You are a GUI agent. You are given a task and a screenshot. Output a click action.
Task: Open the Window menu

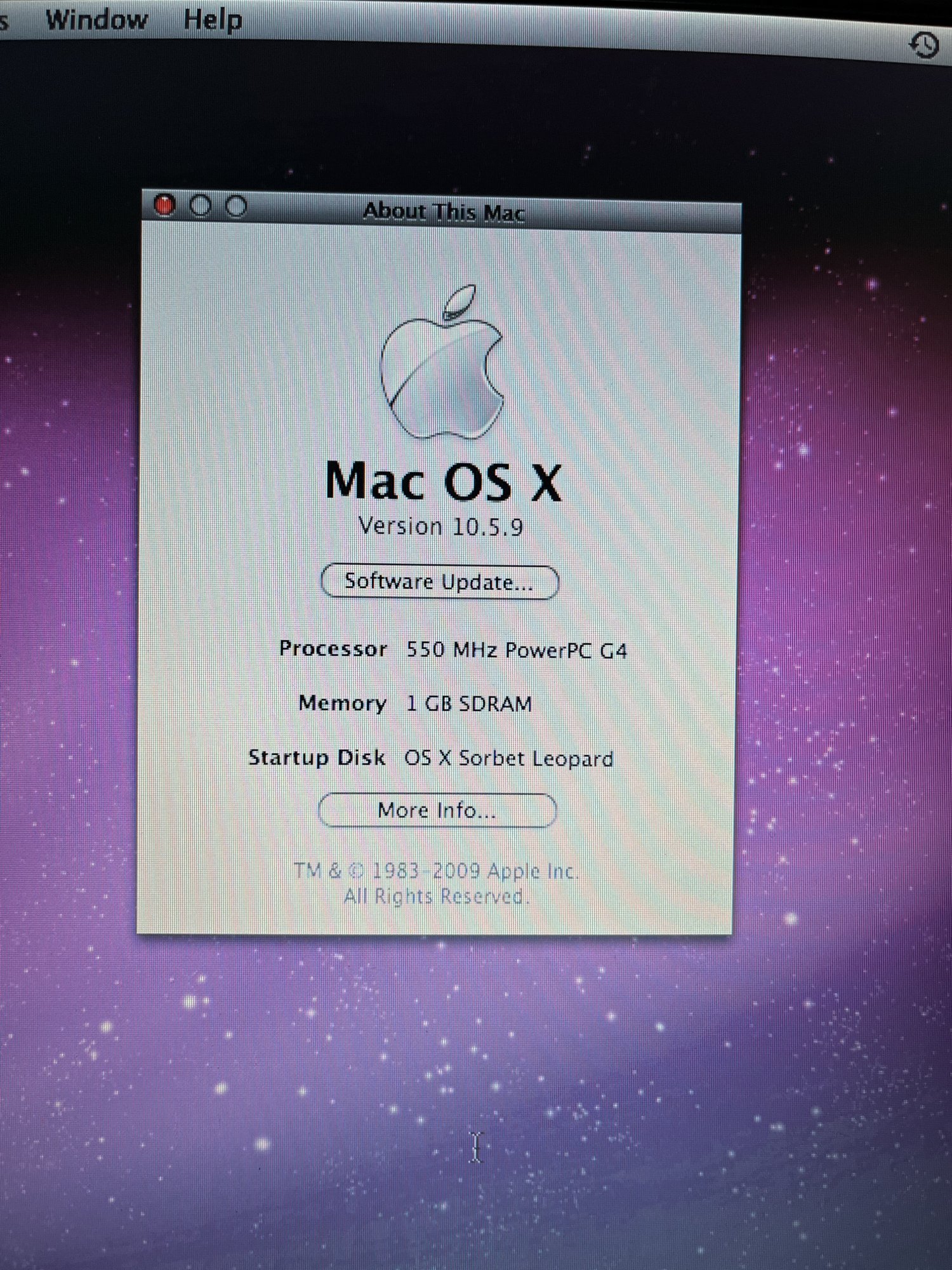pos(96,20)
